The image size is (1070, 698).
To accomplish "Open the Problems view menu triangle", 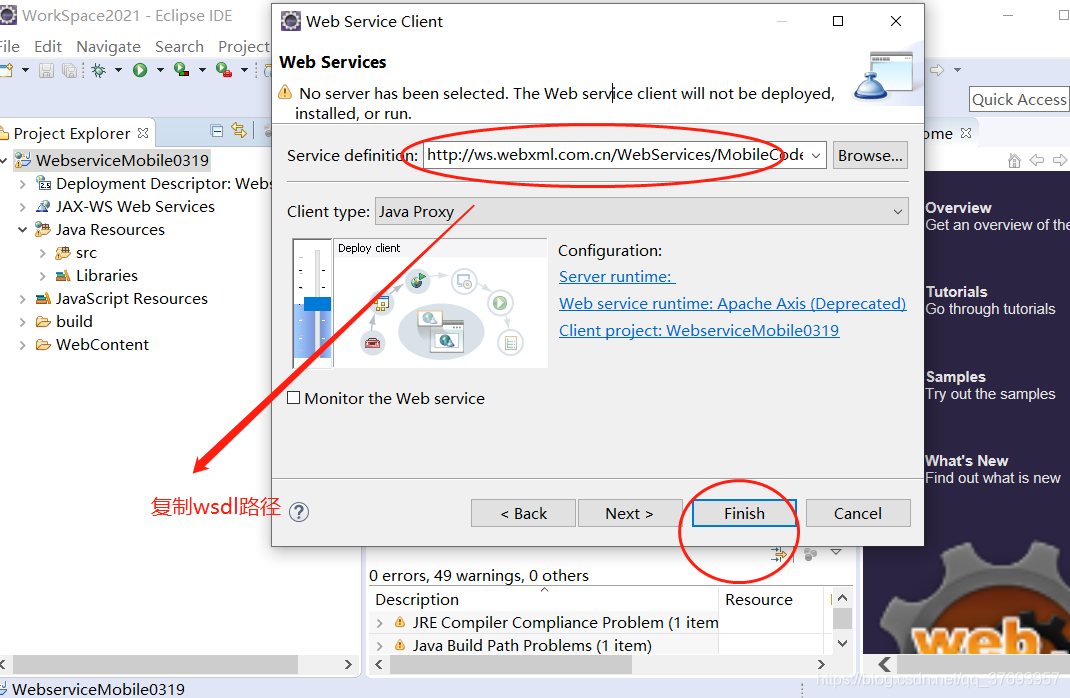I will click(x=836, y=551).
